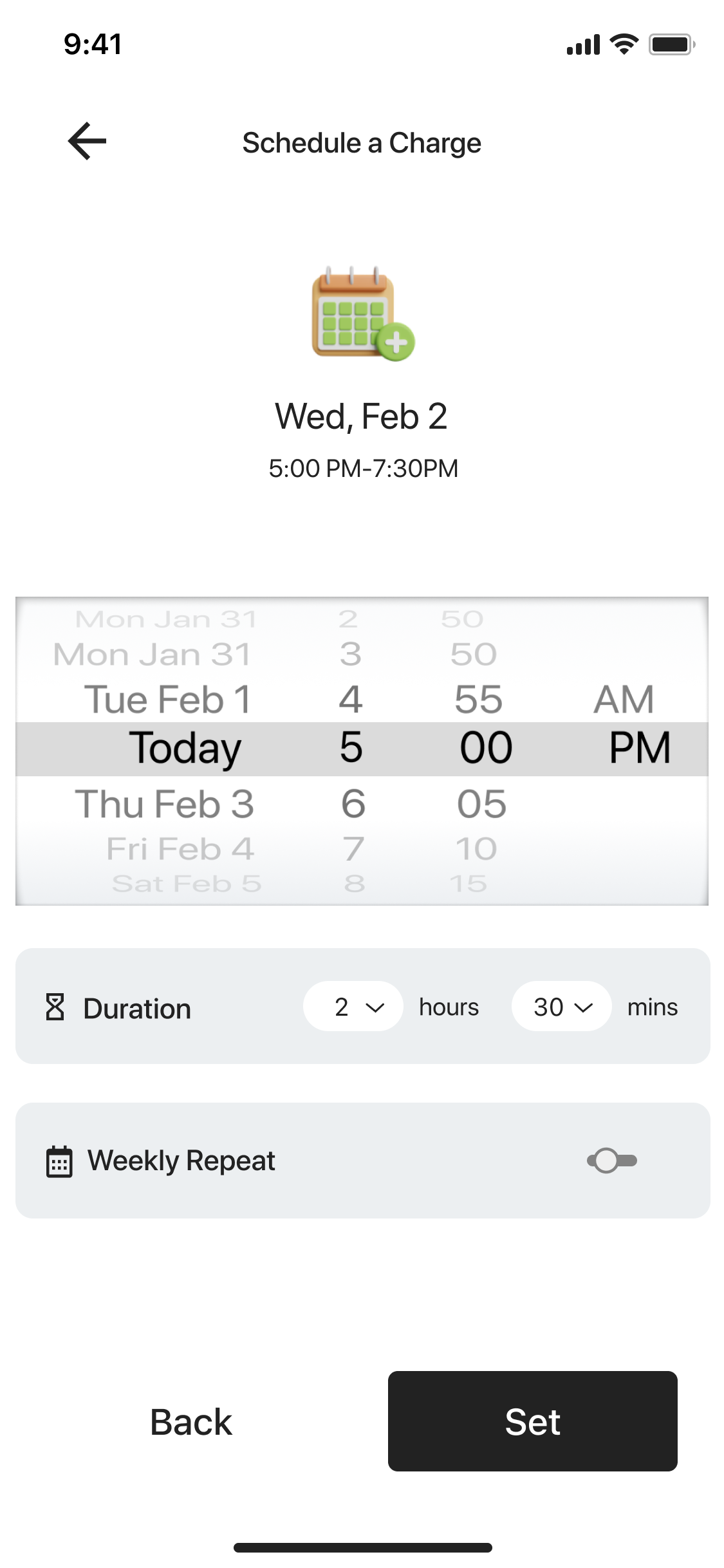
Task: Select Thu Feb 3 in date picker
Action: [165, 804]
